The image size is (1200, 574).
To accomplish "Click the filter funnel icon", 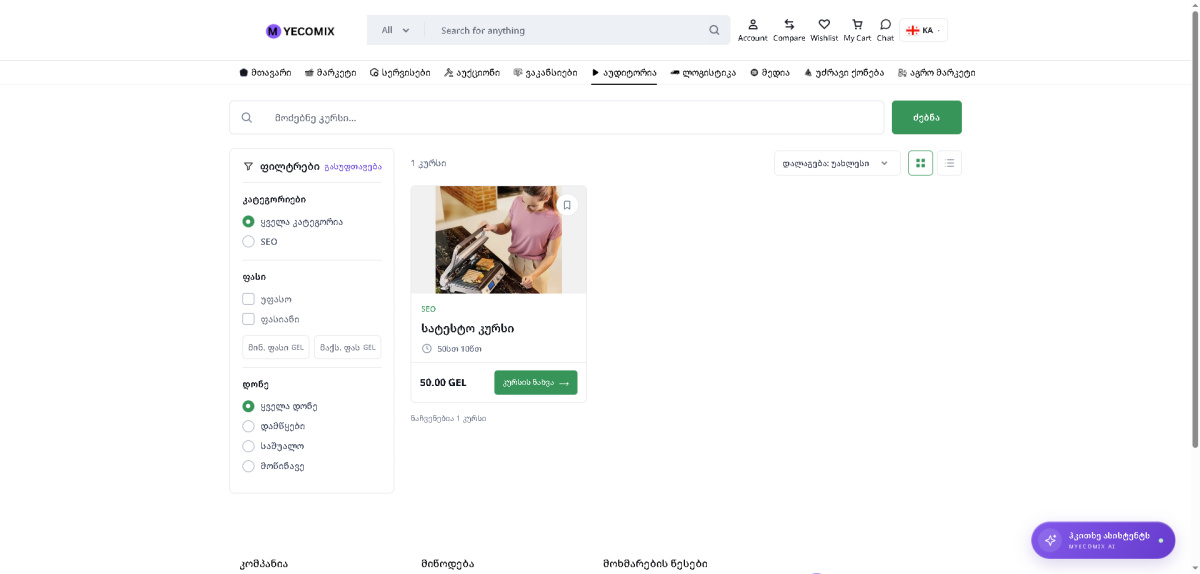I will coord(248,166).
